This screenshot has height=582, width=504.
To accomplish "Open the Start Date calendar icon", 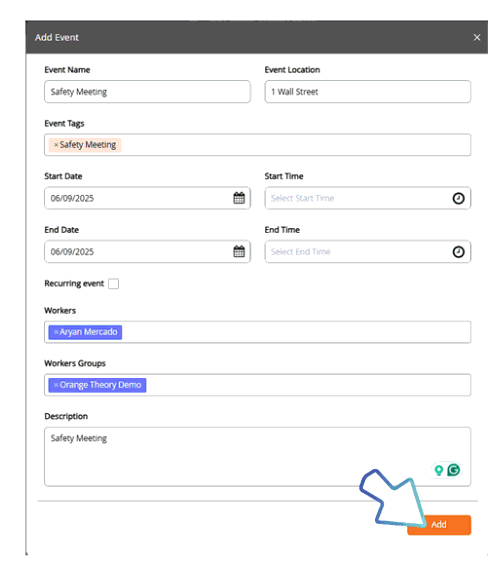I will coord(239,198).
